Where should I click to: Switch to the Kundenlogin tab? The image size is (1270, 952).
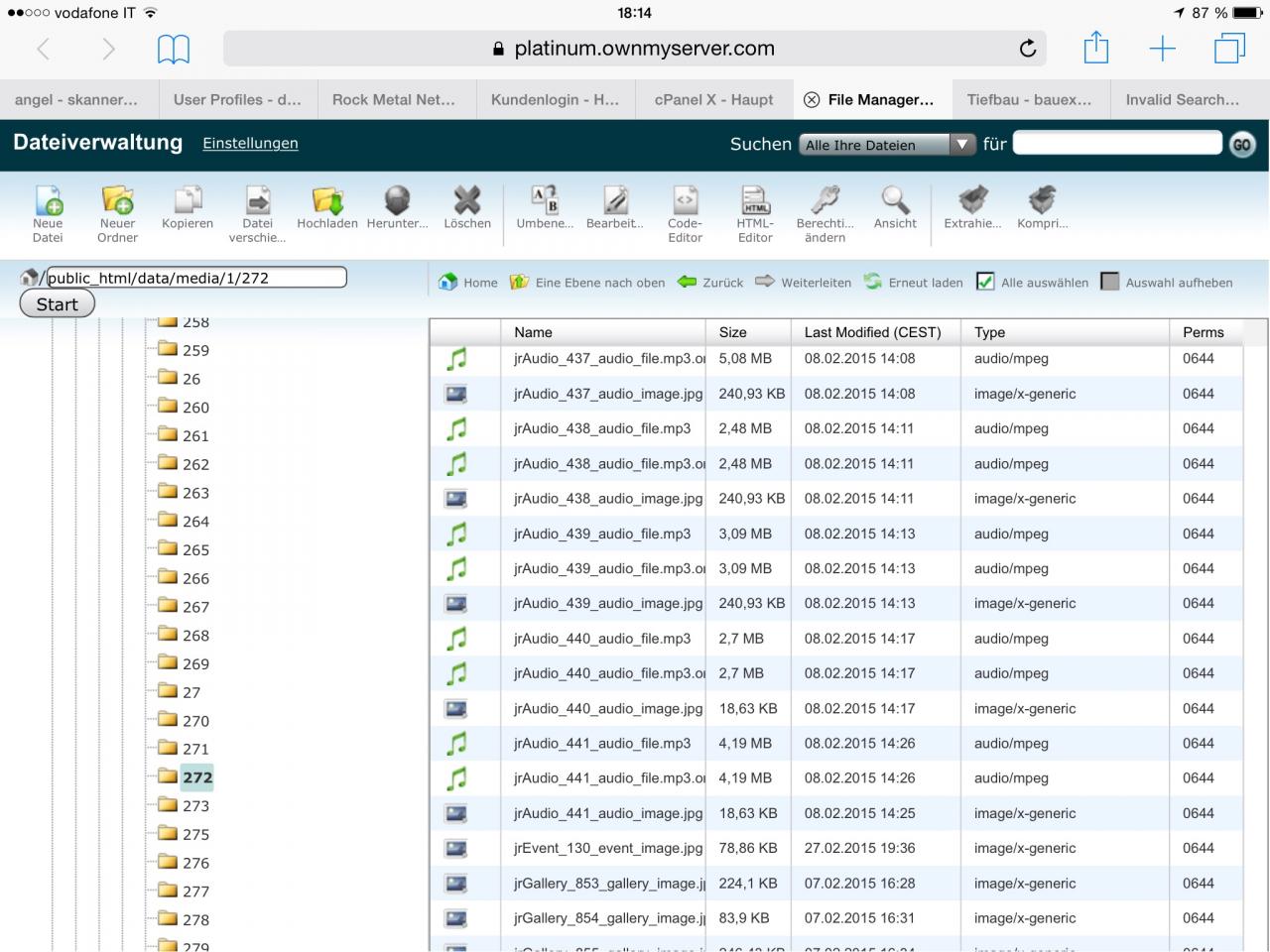point(556,100)
